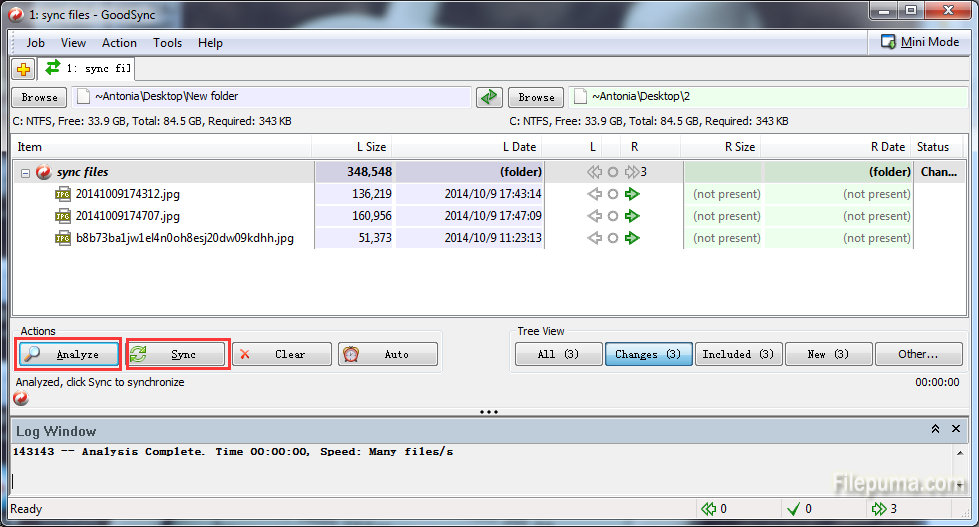Click the green sync direction arrow button
The width and height of the screenshot is (979, 527).
pyautogui.click(x=488, y=97)
